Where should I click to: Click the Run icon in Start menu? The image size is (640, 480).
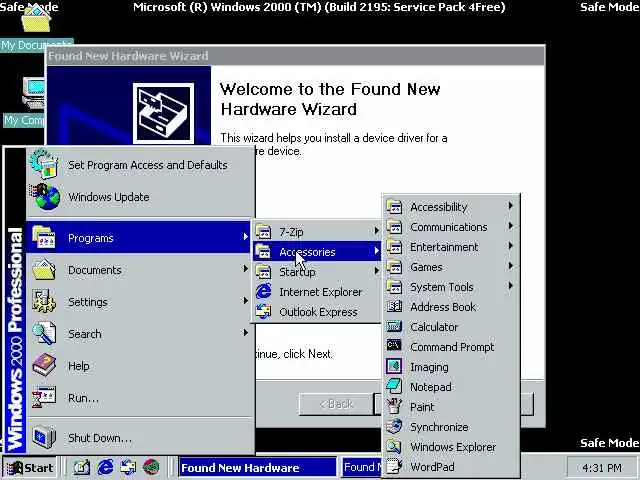tap(44, 398)
